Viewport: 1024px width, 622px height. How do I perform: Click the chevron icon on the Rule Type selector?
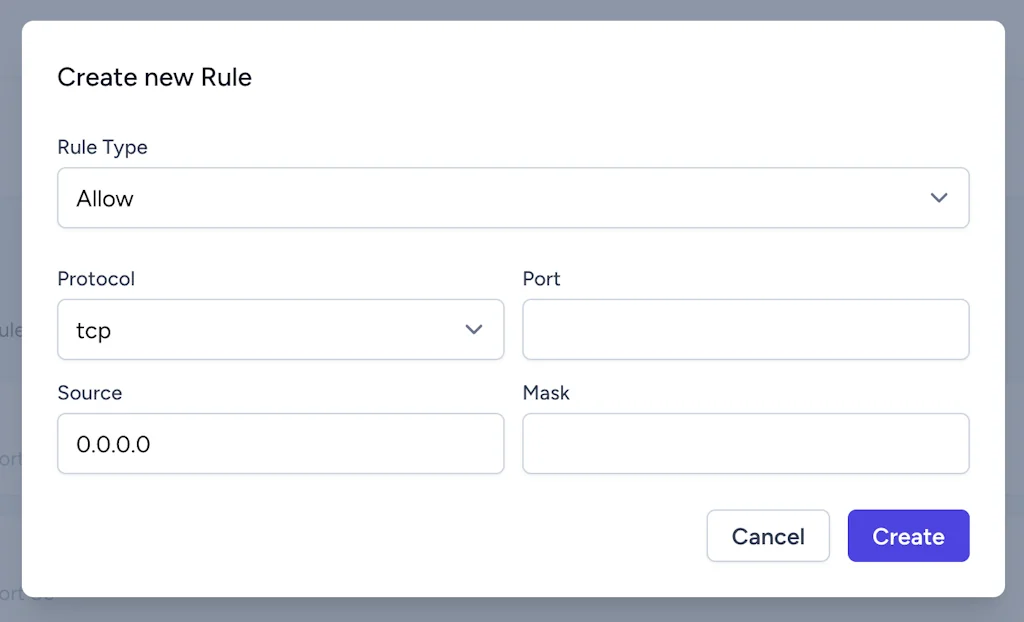939,198
